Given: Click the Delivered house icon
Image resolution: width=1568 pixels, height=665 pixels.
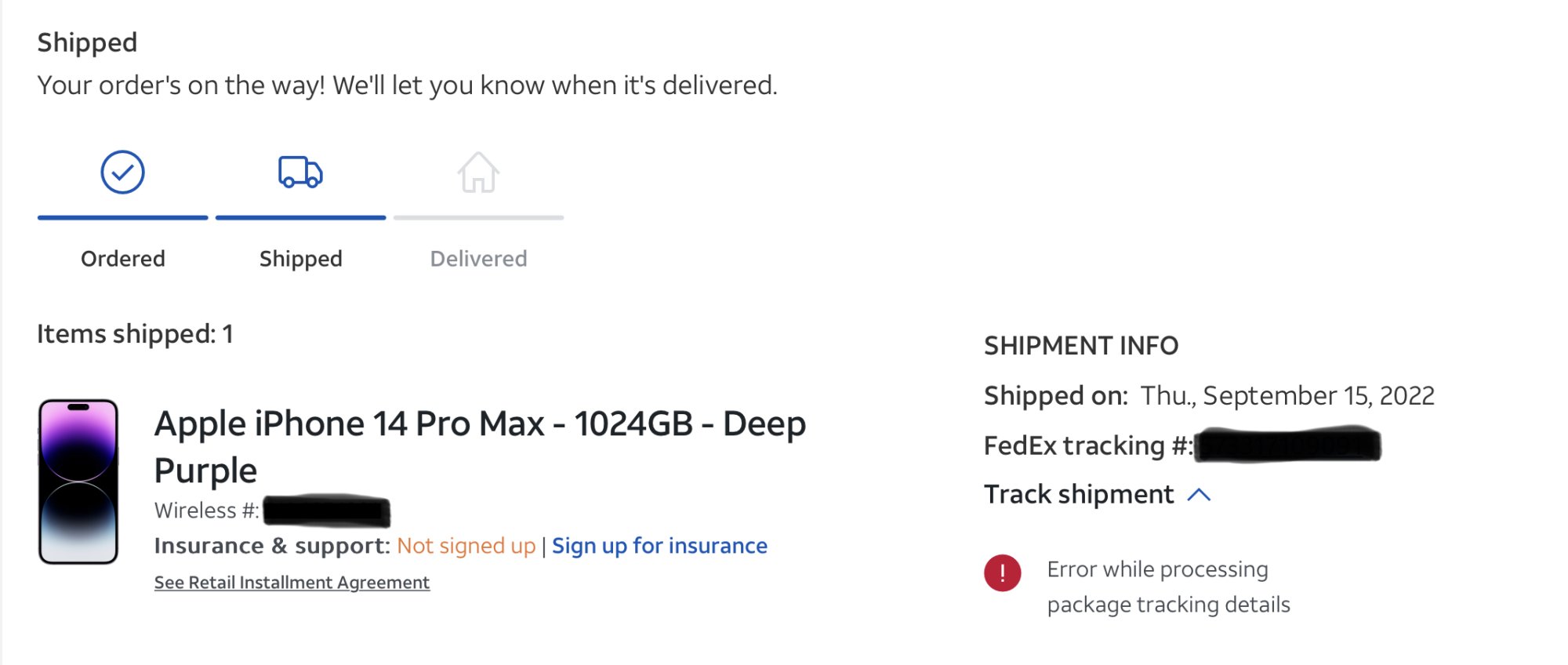Looking at the screenshot, I should [478, 172].
